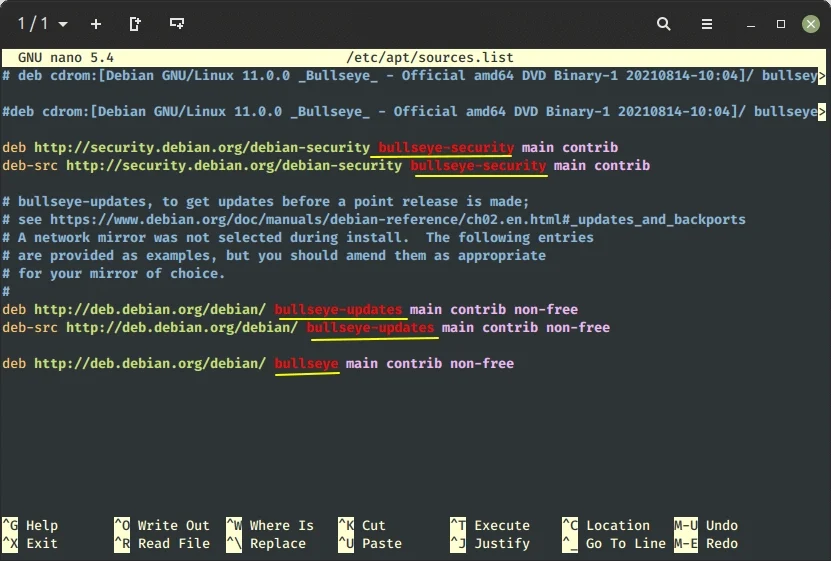Place cursor on bullseye-security in deb-src line

point(478,165)
